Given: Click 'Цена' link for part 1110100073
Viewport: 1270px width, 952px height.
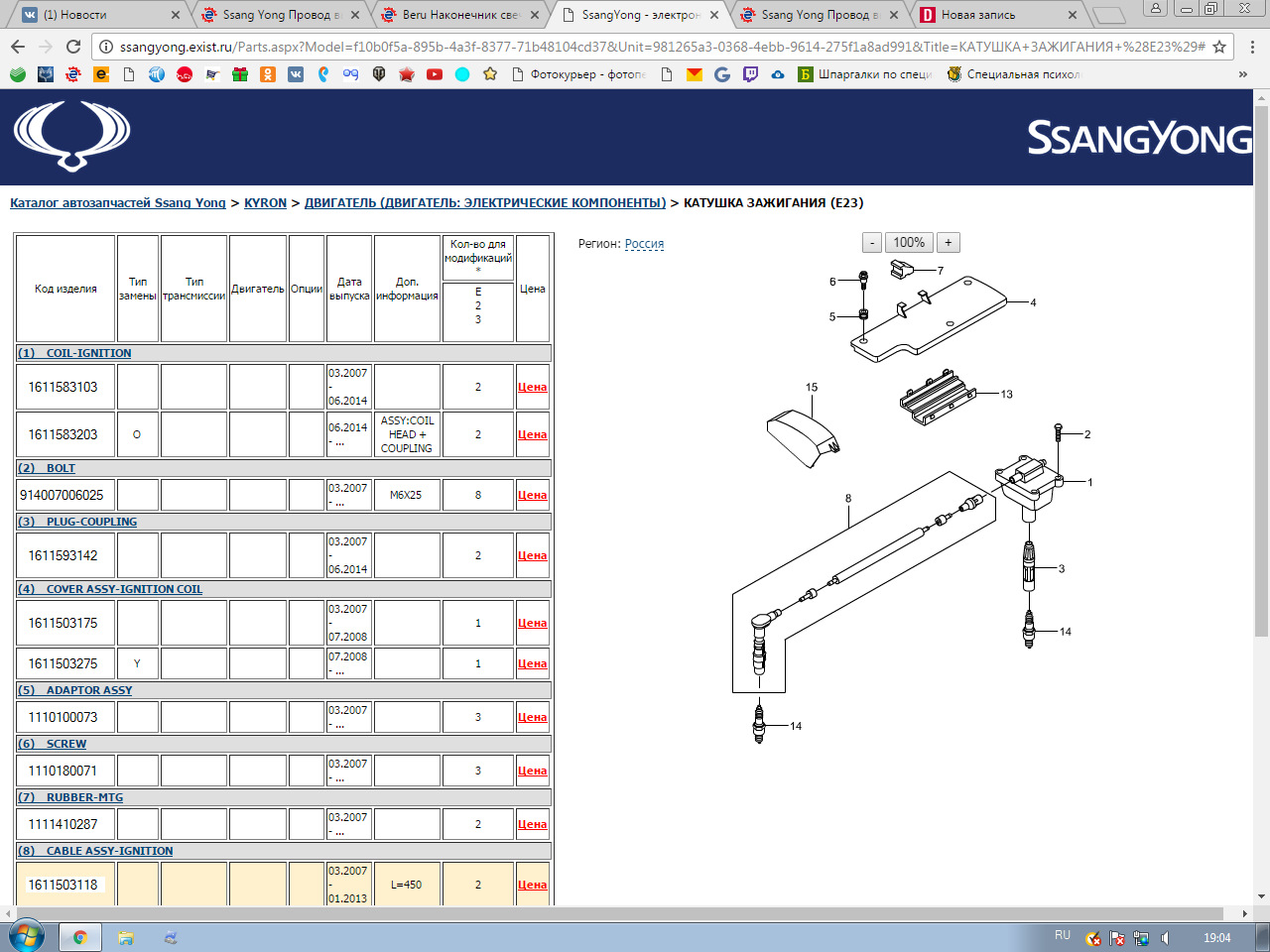Looking at the screenshot, I should tap(533, 717).
